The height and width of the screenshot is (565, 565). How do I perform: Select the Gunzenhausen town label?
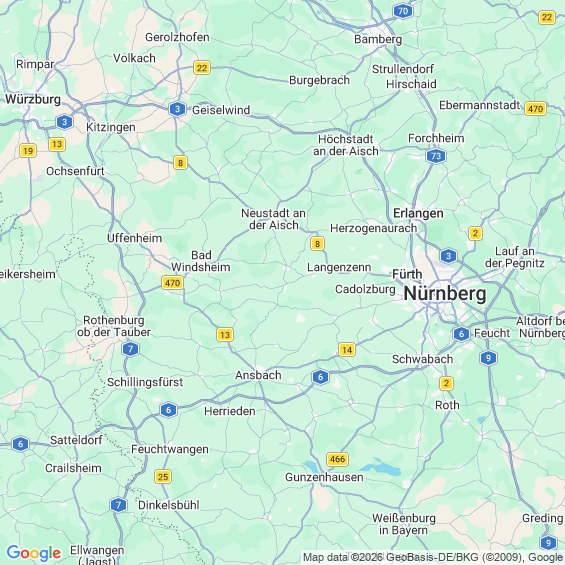[x=324, y=477]
